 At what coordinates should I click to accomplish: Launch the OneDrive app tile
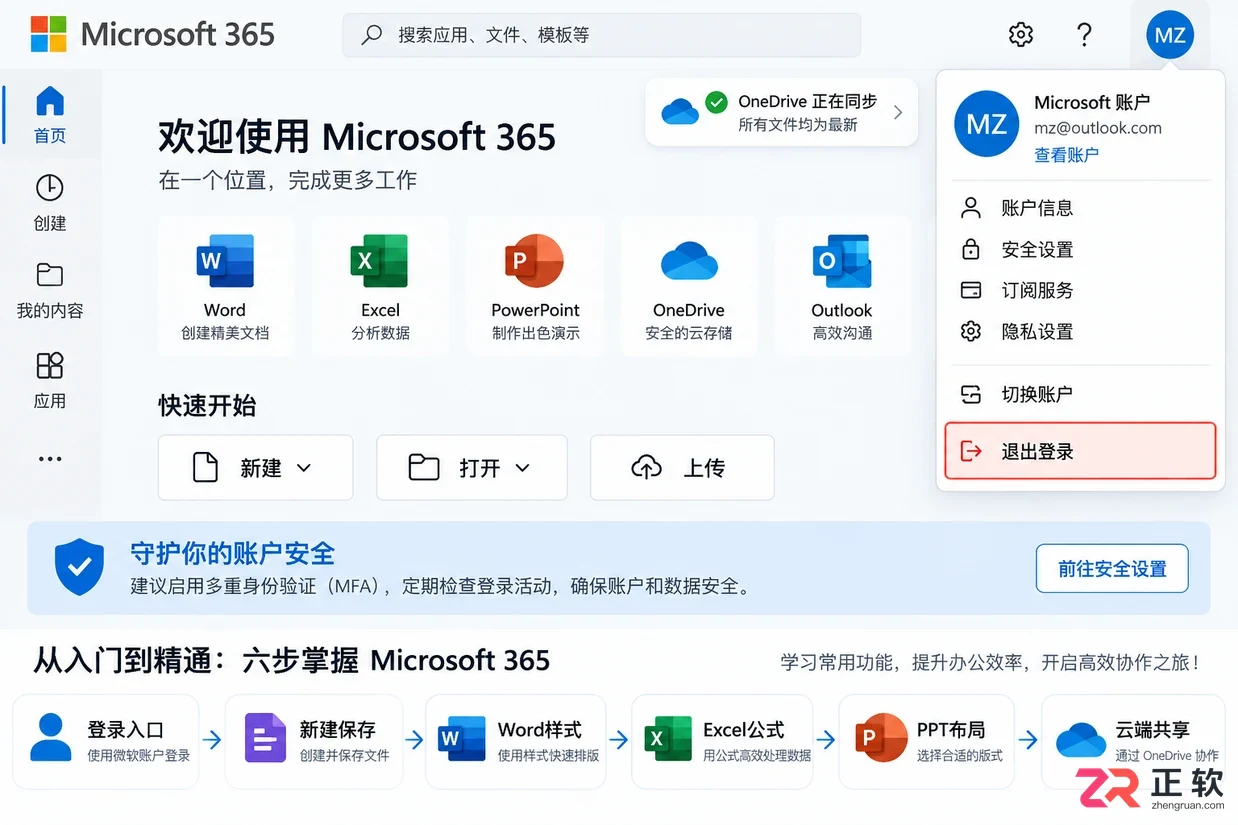click(x=689, y=286)
